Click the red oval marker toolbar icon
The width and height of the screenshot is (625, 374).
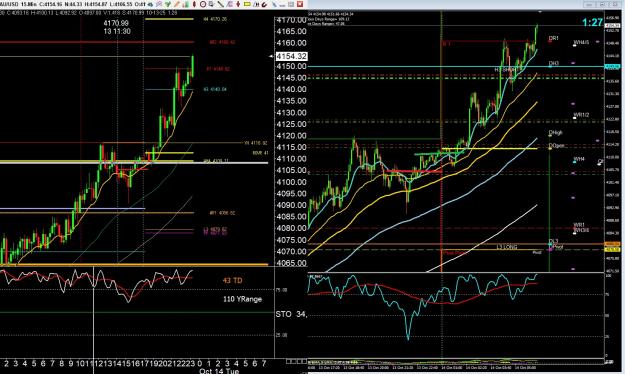click(194, 4)
